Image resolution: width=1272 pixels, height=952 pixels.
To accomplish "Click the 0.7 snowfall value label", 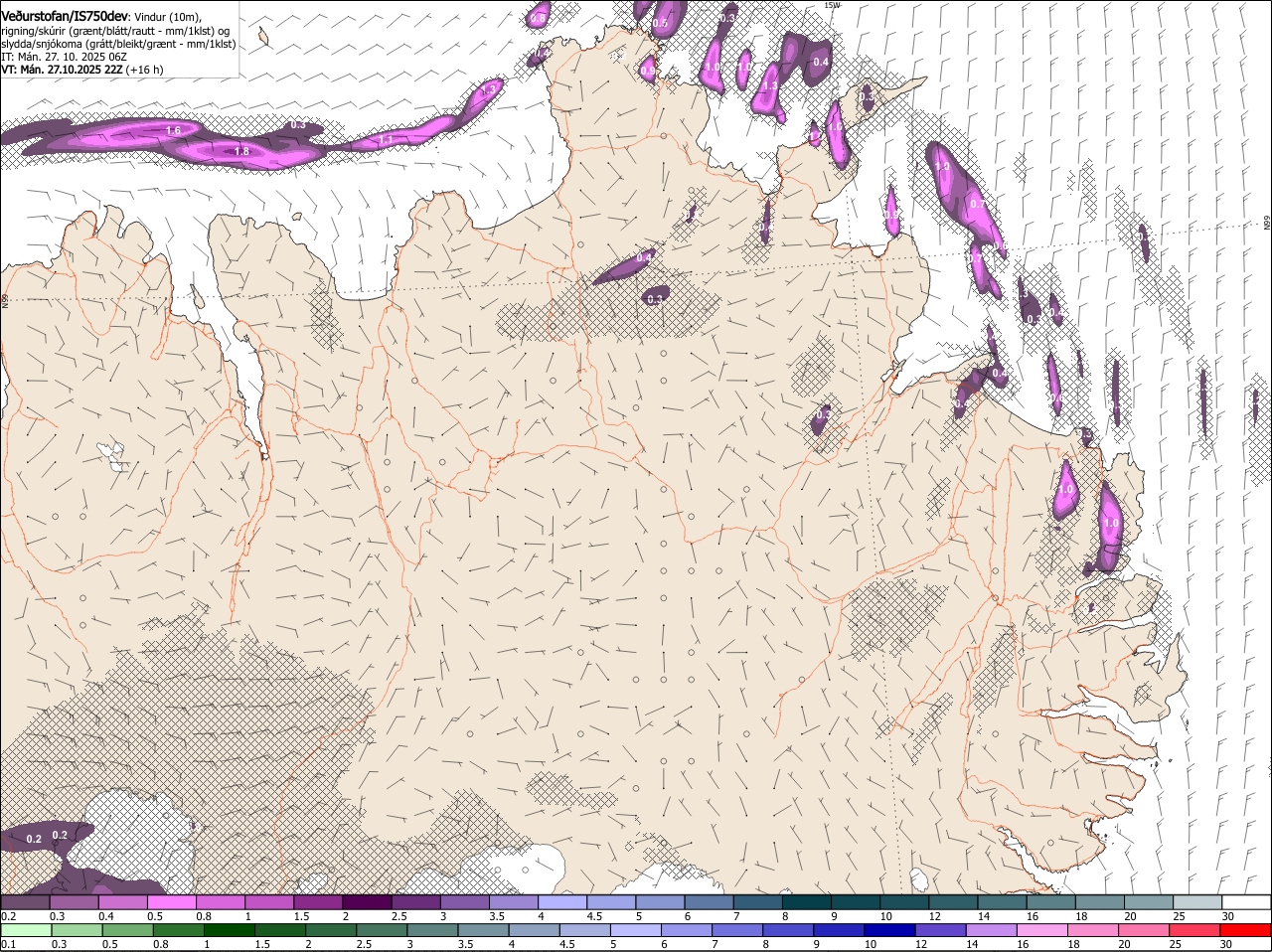I will 976,204.
